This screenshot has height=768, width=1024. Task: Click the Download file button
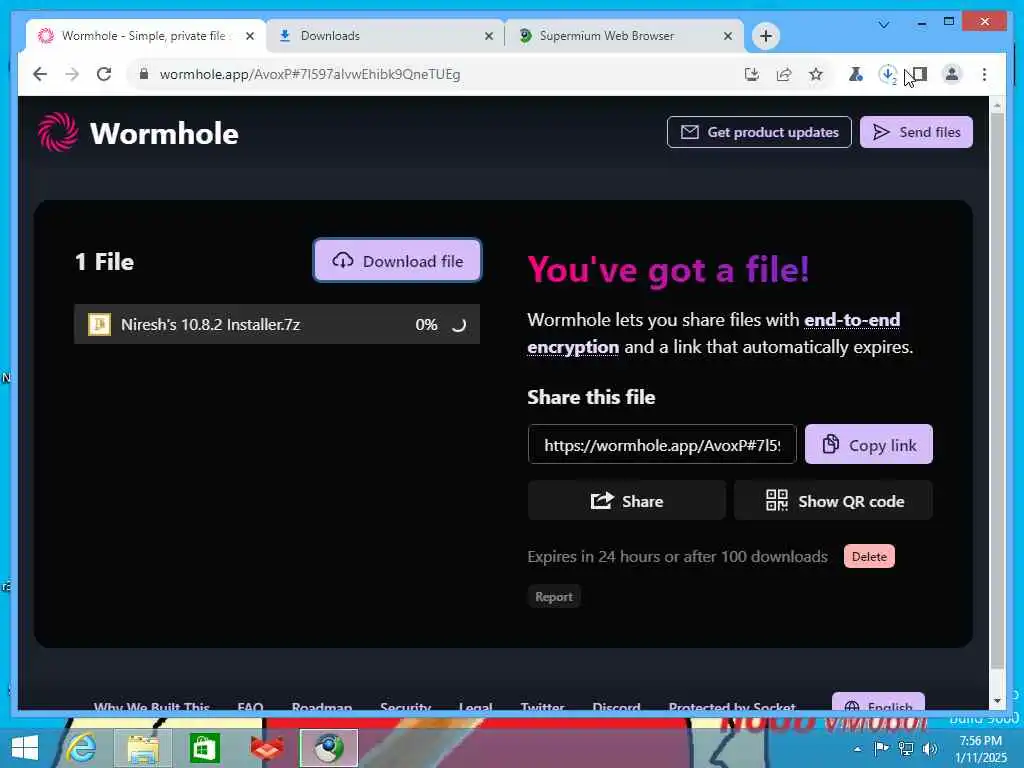[397, 261]
